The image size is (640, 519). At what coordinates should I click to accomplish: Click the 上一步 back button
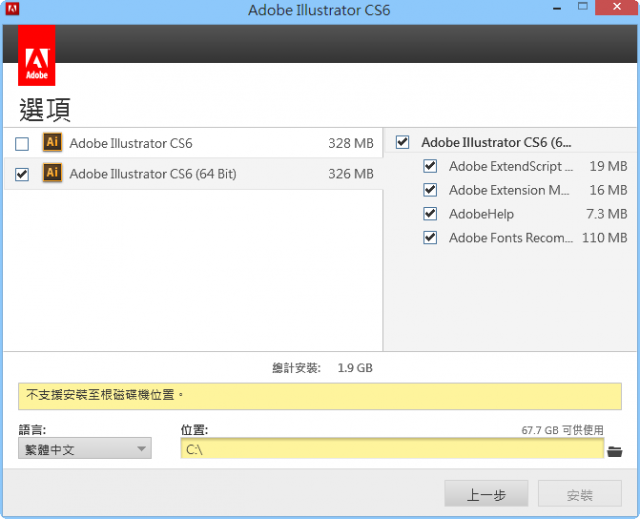pyautogui.click(x=486, y=494)
